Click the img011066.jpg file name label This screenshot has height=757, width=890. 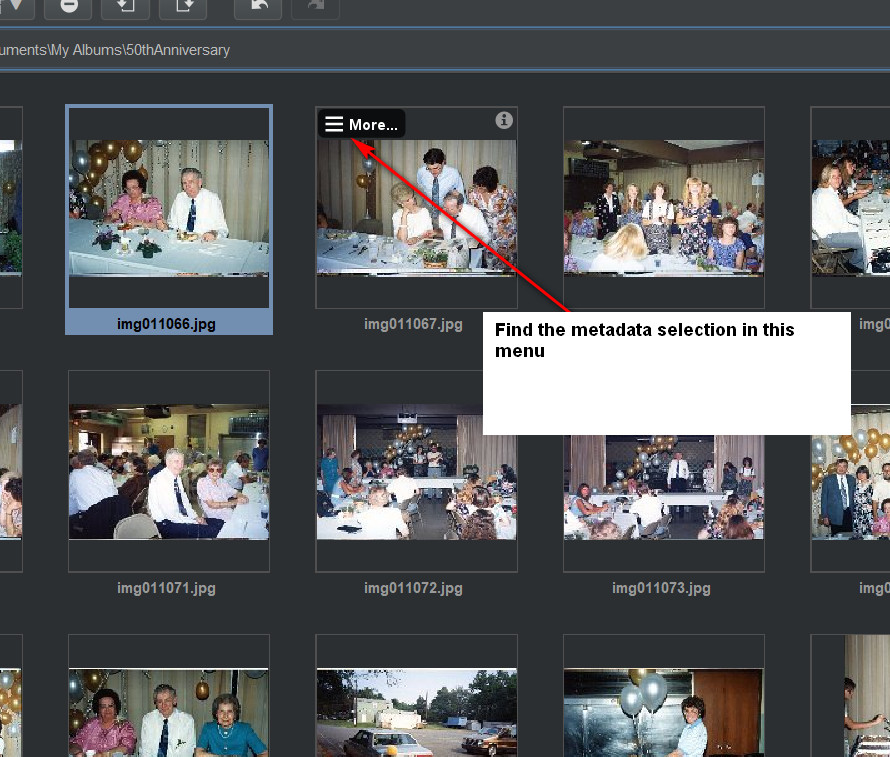pyautogui.click(x=166, y=324)
